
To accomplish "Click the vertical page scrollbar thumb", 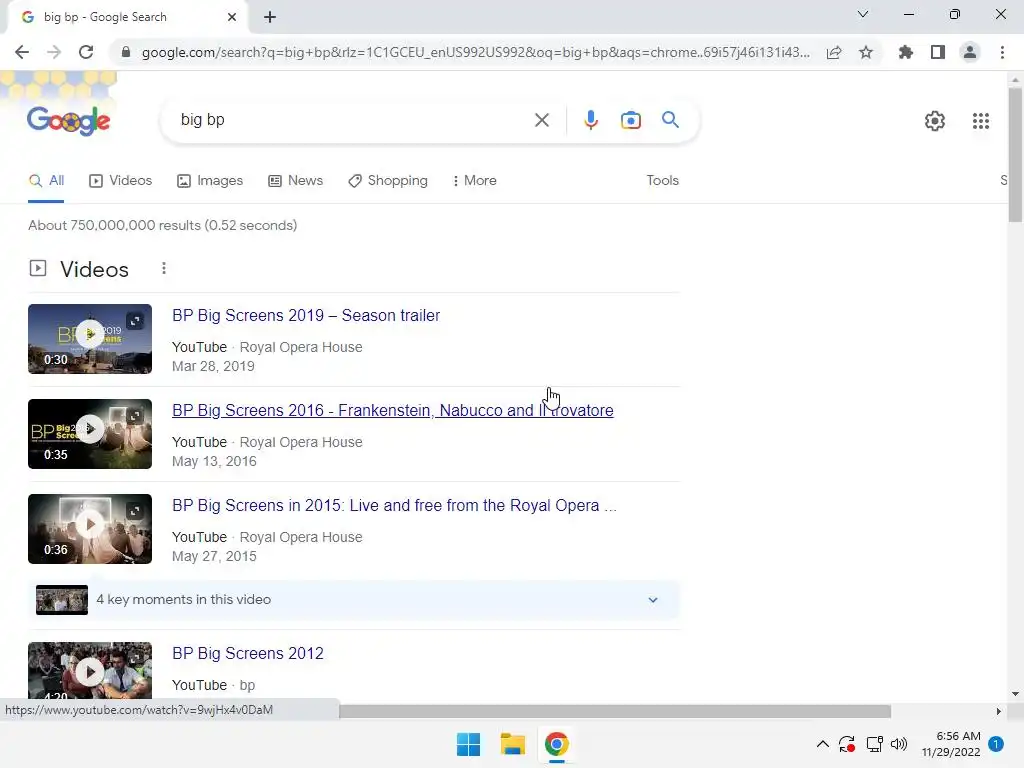I will tap(1015, 155).
